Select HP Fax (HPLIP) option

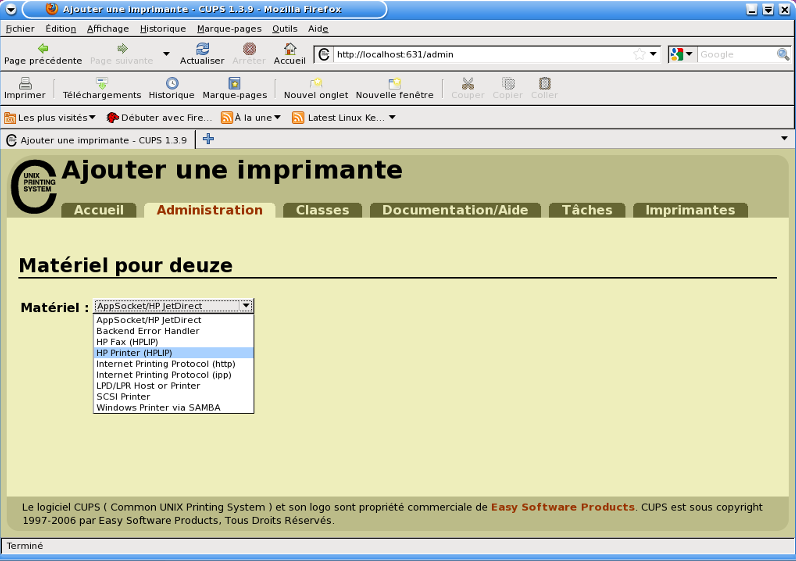(174, 342)
